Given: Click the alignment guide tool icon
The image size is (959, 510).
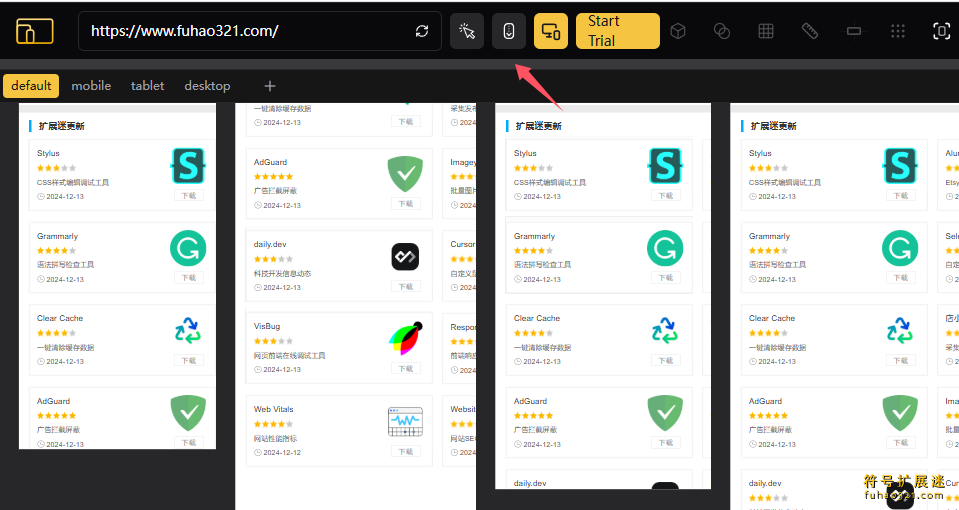Looking at the screenshot, I should (x=854, y=31).
